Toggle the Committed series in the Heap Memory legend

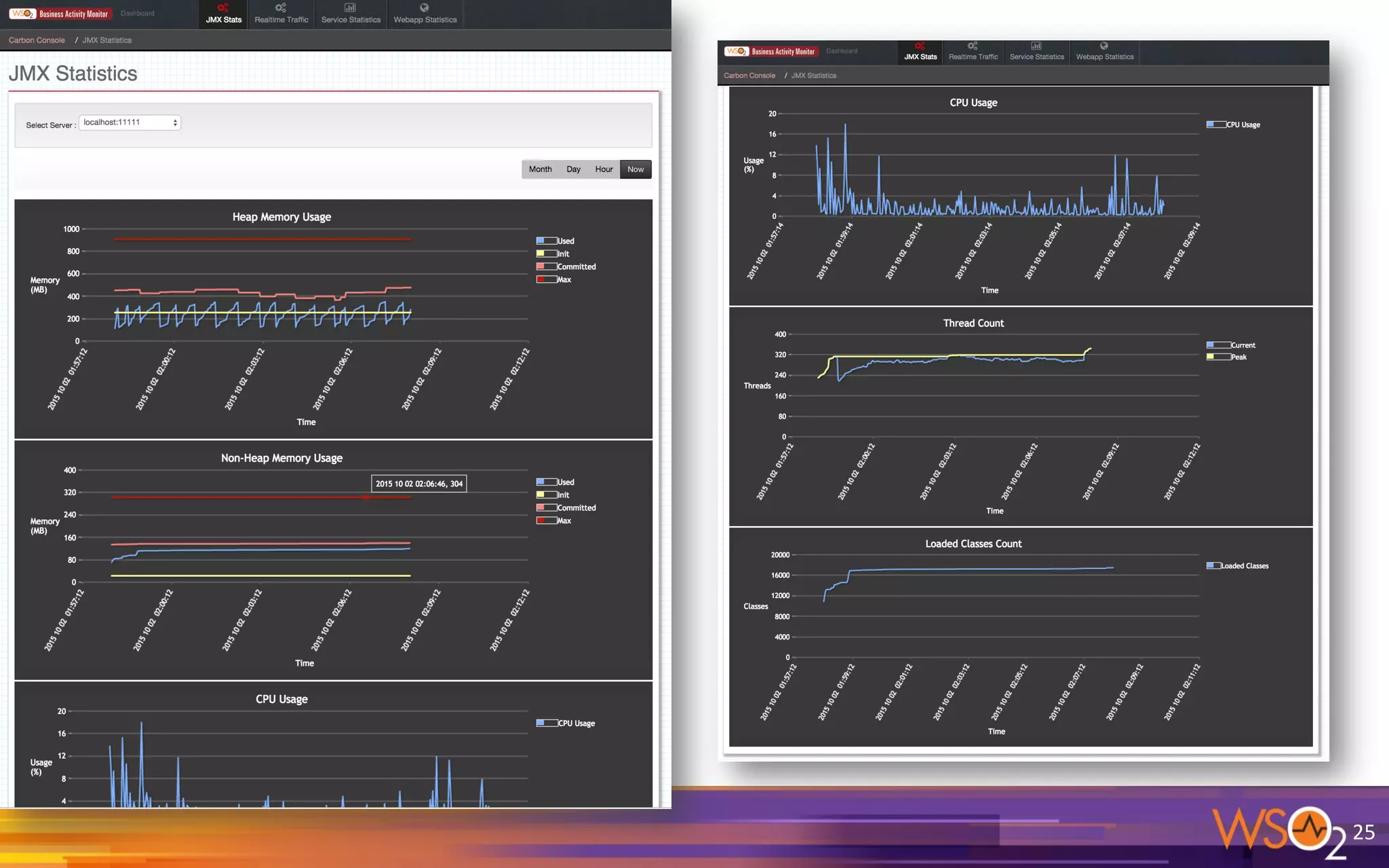coord(547,267)
